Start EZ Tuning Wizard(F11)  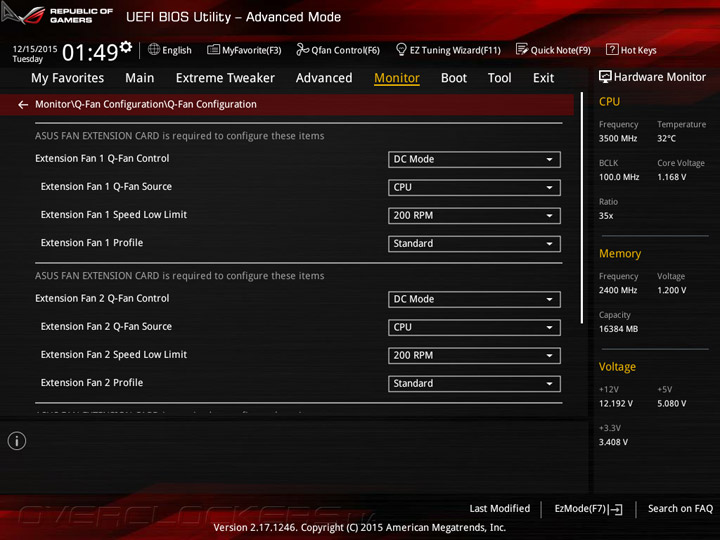pos(448,50)
